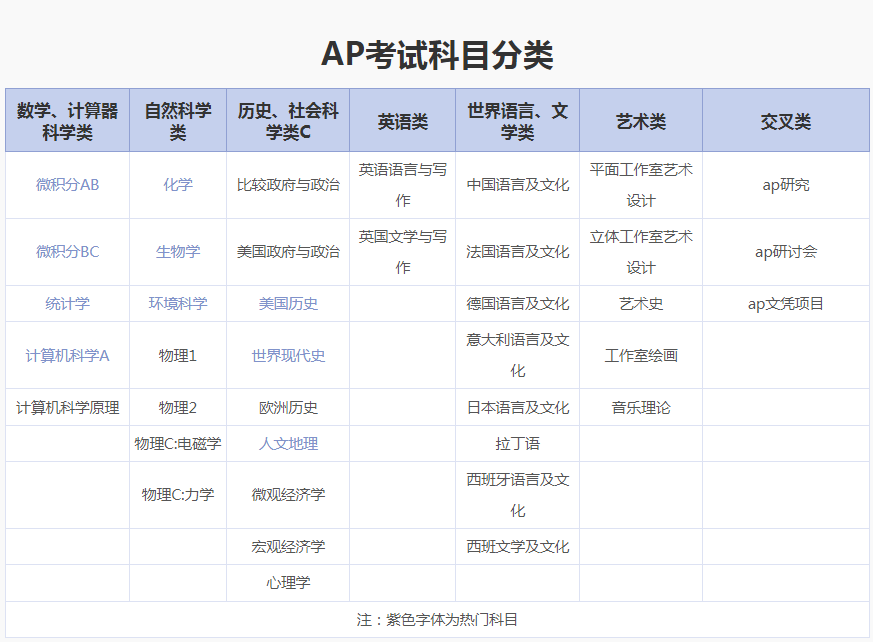
Task: Click the 化学 link
Action: pos(178,185)
